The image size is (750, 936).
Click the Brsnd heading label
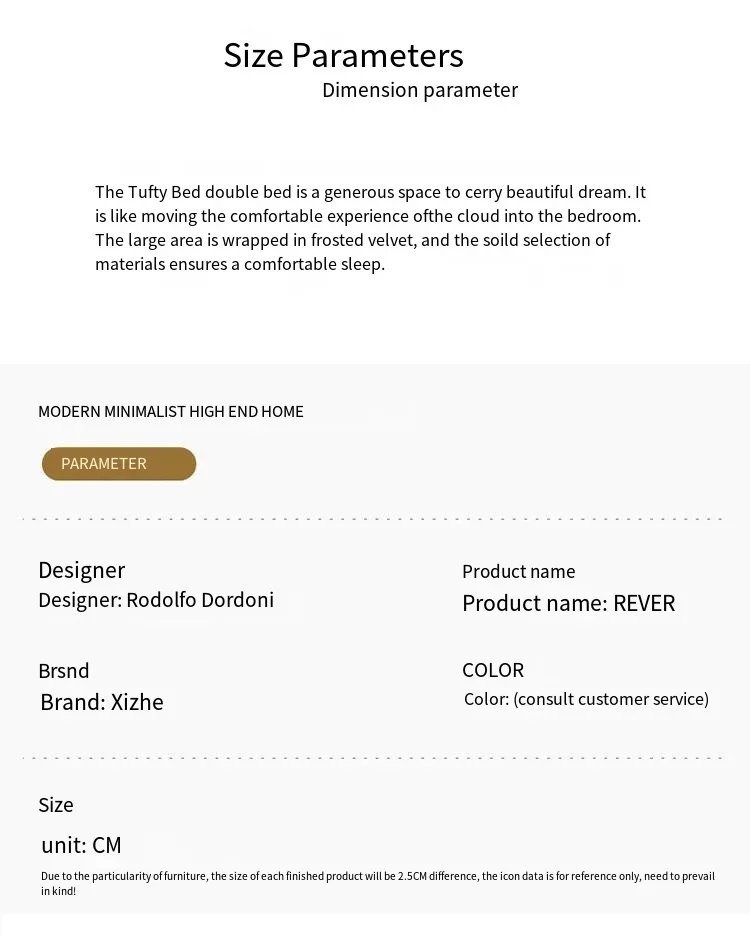pos(64,671)
